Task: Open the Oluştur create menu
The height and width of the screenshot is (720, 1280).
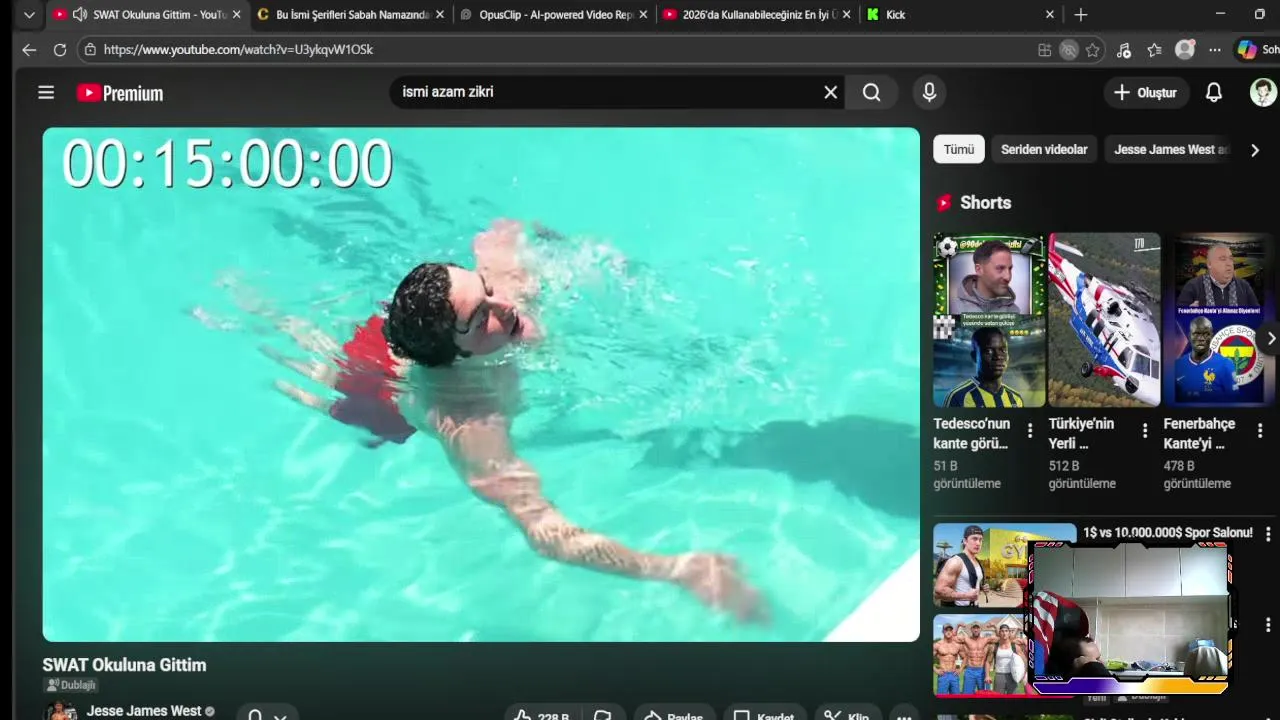Action: pyautogui.click(x=1146, y=92)
